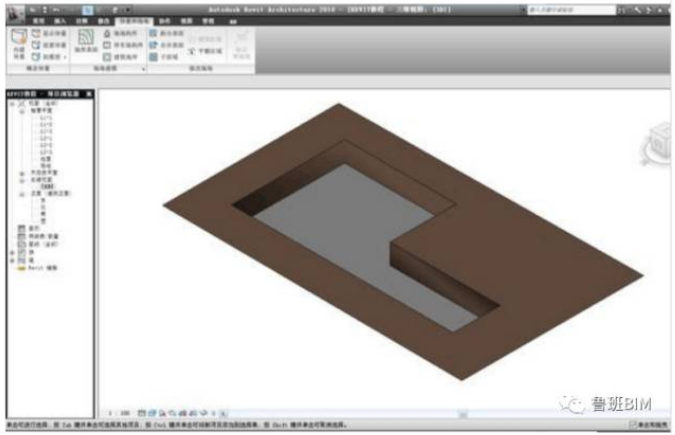675x435 pixels.
Task: Select the Legends item in the project browser
Action: click(34, 228)
